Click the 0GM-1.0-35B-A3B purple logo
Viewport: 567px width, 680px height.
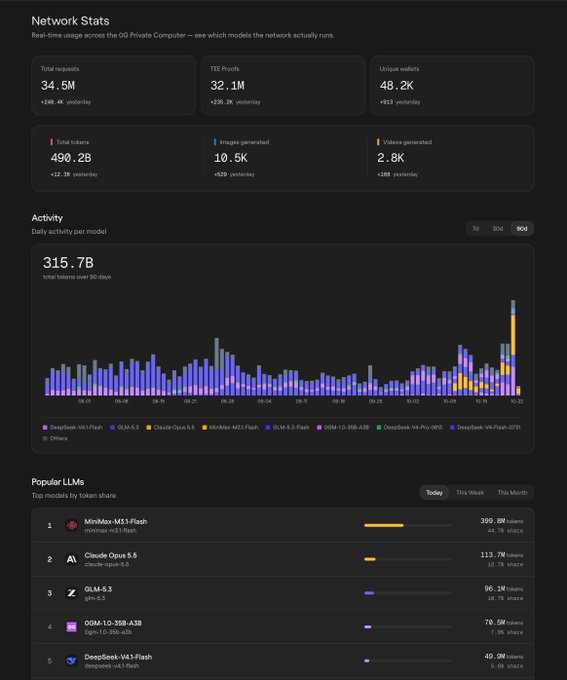coord(72,627)
